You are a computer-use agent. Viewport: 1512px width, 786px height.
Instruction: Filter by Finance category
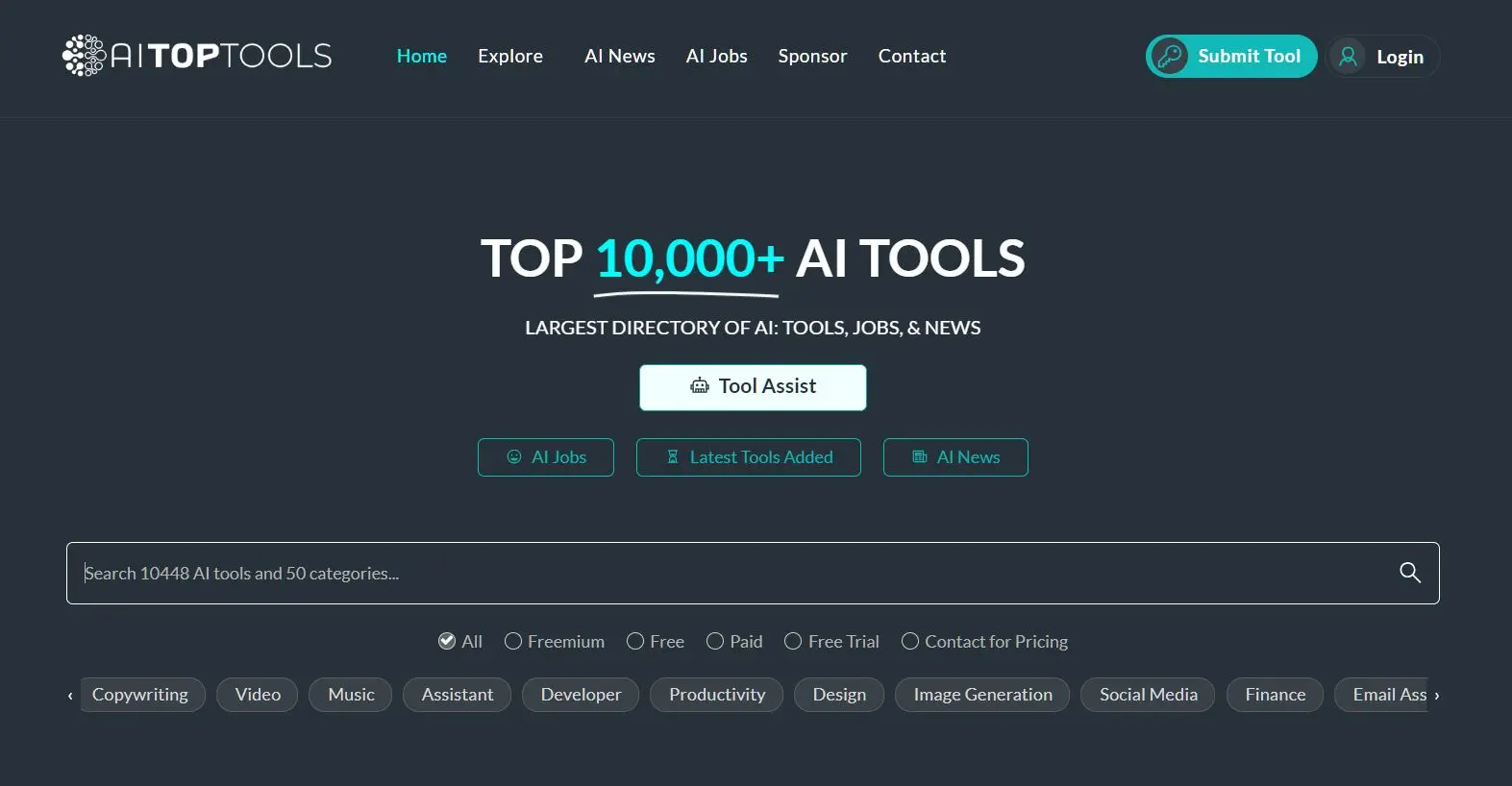pyautogui.click(x=1276, y=695)
